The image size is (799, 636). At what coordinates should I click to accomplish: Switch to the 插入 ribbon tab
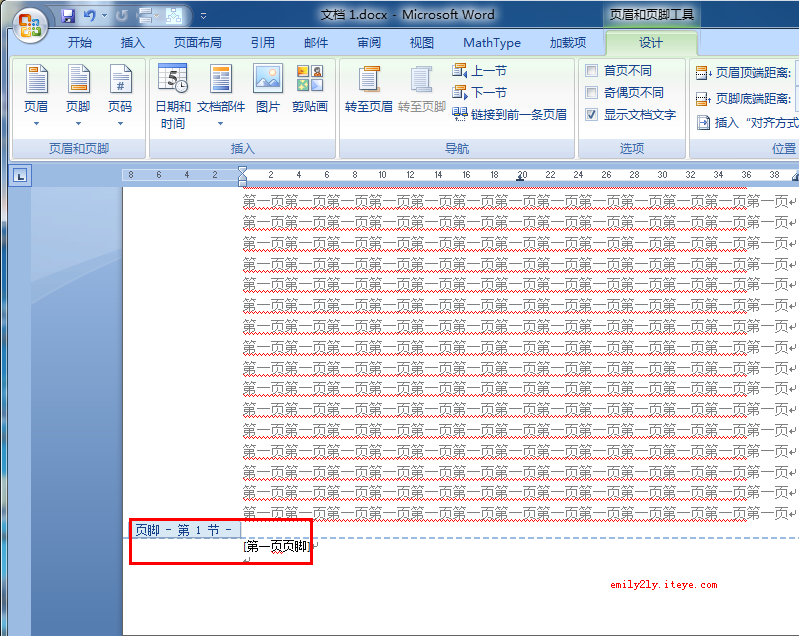click(132, 43)
